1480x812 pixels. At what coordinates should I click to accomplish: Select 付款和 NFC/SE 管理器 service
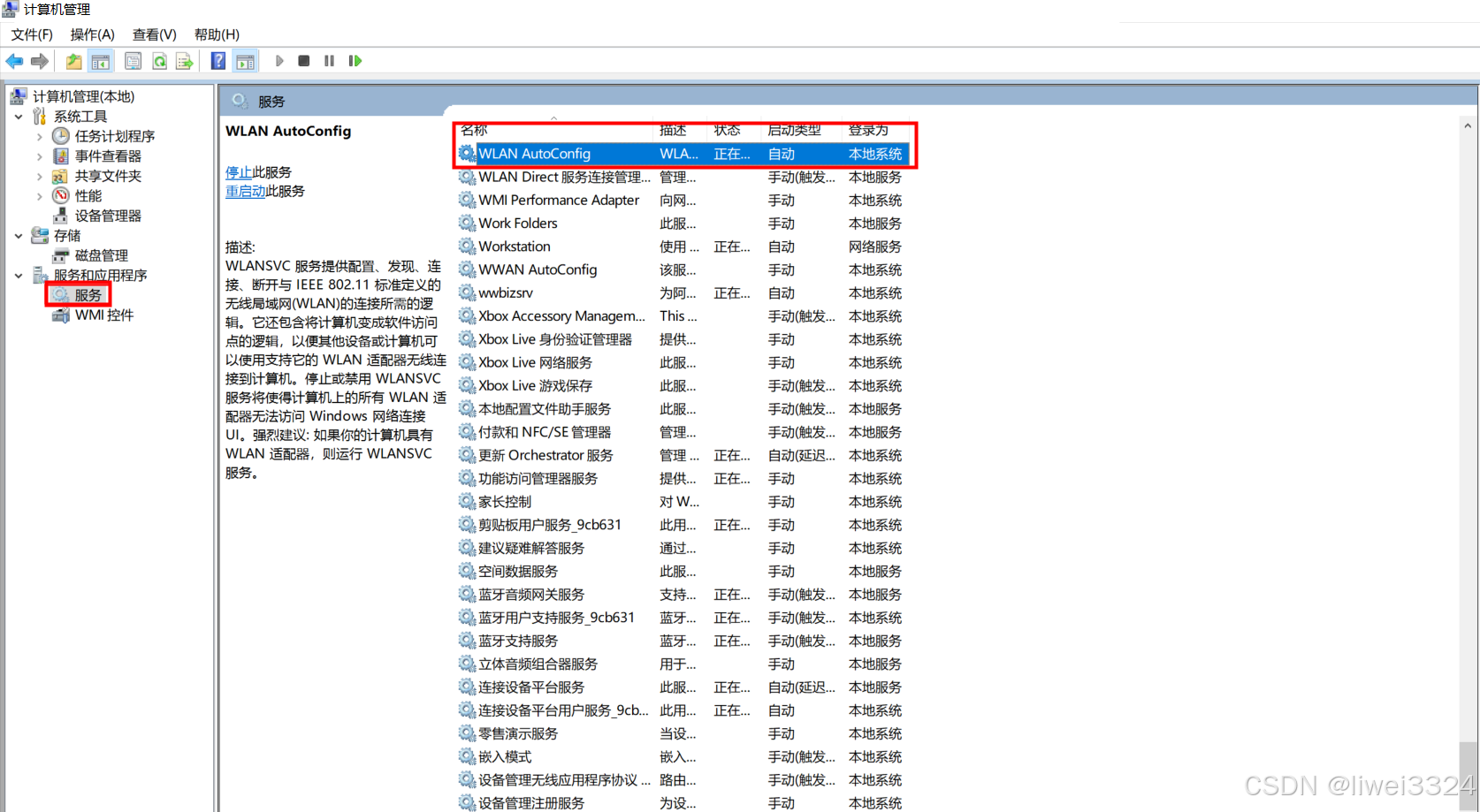[683, 432]
